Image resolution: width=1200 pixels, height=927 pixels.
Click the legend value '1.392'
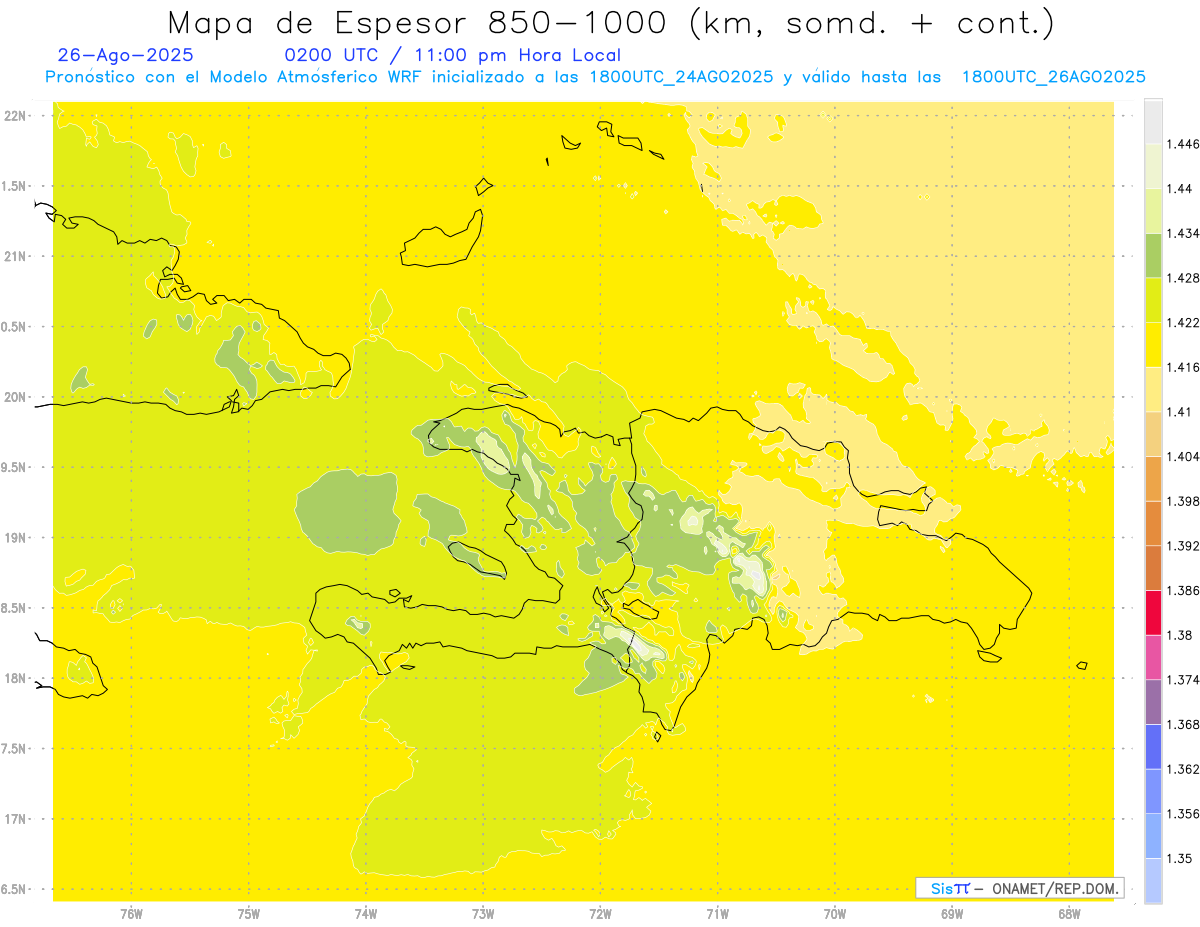[1185, 546]
